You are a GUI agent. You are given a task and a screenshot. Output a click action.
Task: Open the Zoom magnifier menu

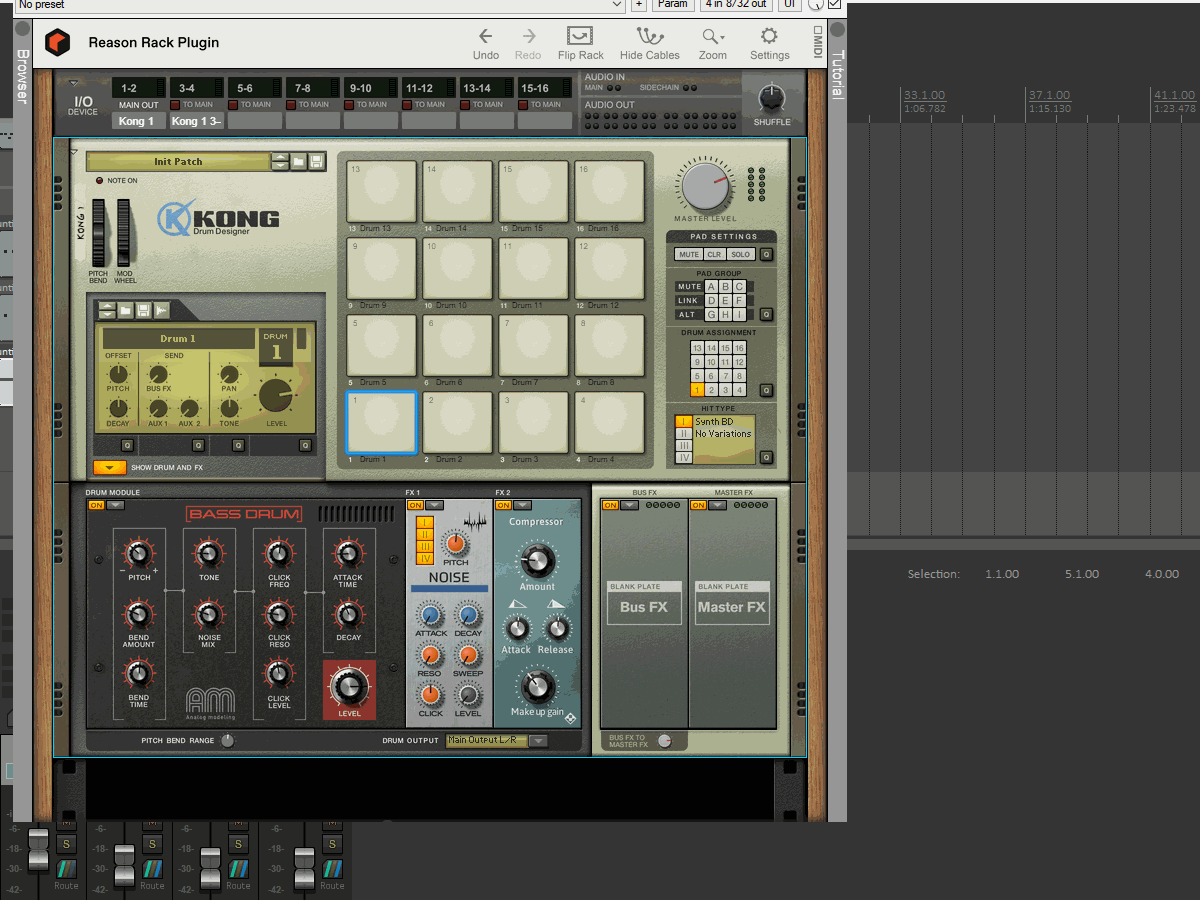(x=712, y=37)
